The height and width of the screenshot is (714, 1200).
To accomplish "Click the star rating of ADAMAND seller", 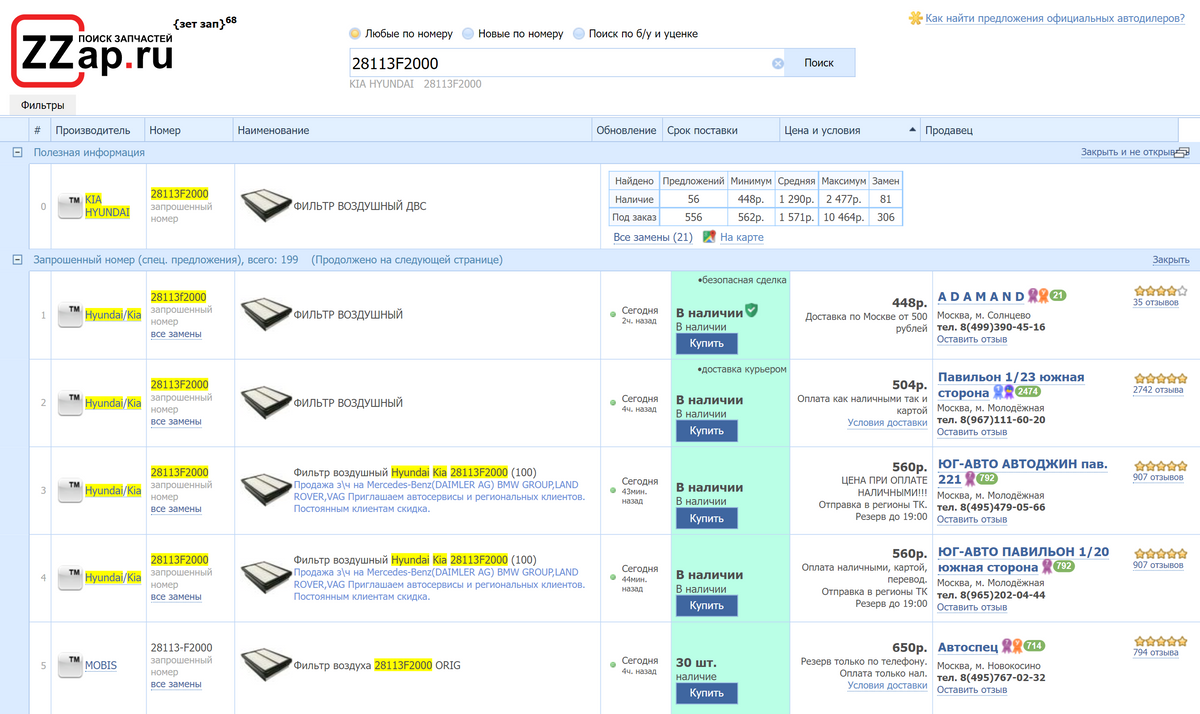I will [1160, 291].
